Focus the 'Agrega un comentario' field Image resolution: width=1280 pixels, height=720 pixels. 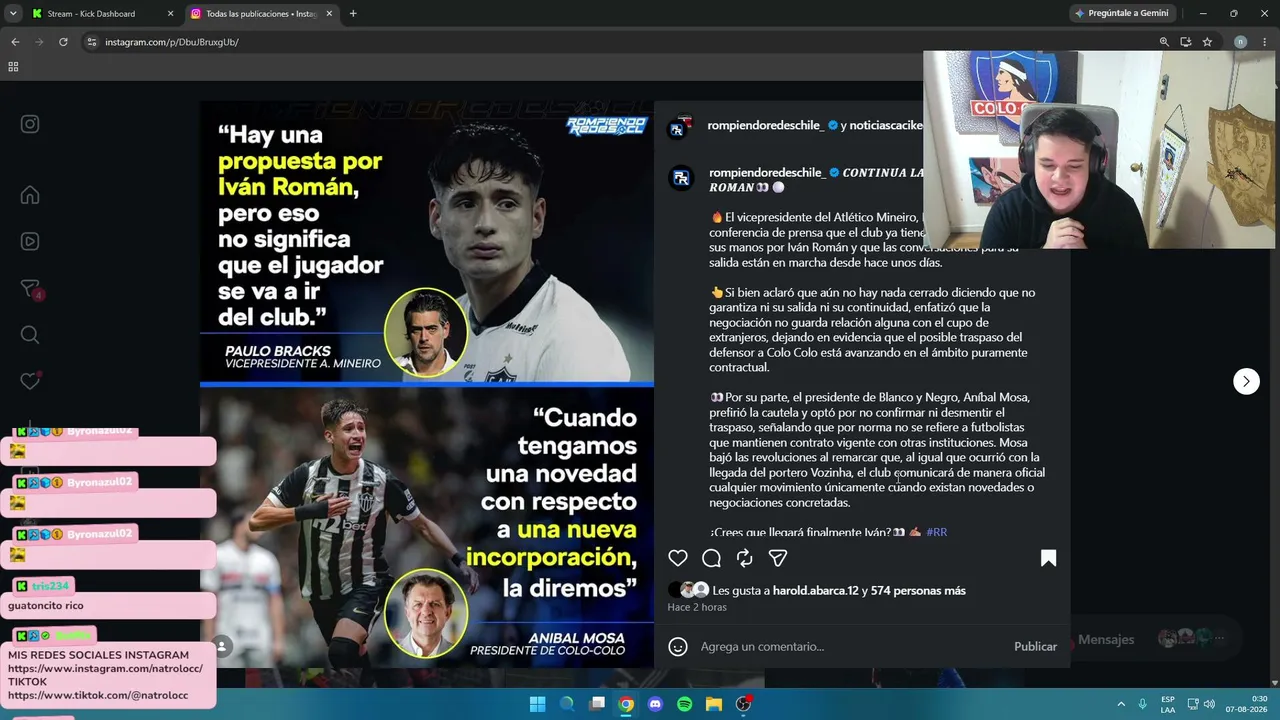(x=850, y=647)
